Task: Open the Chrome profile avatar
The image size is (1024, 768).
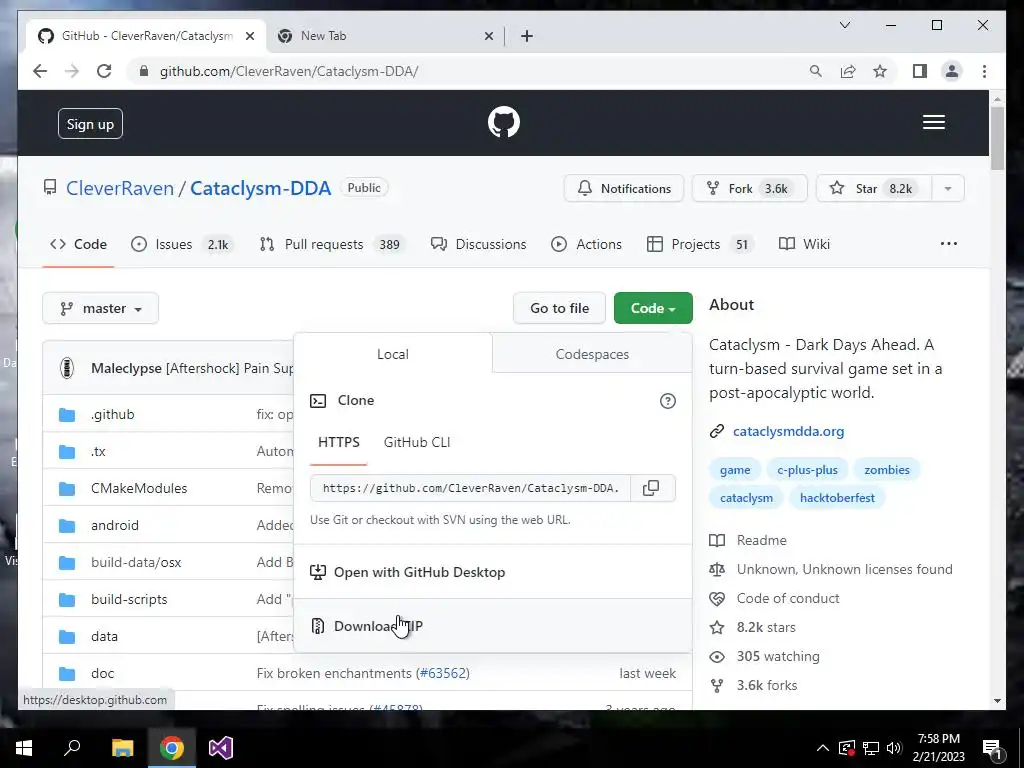Action: [952, 71]
